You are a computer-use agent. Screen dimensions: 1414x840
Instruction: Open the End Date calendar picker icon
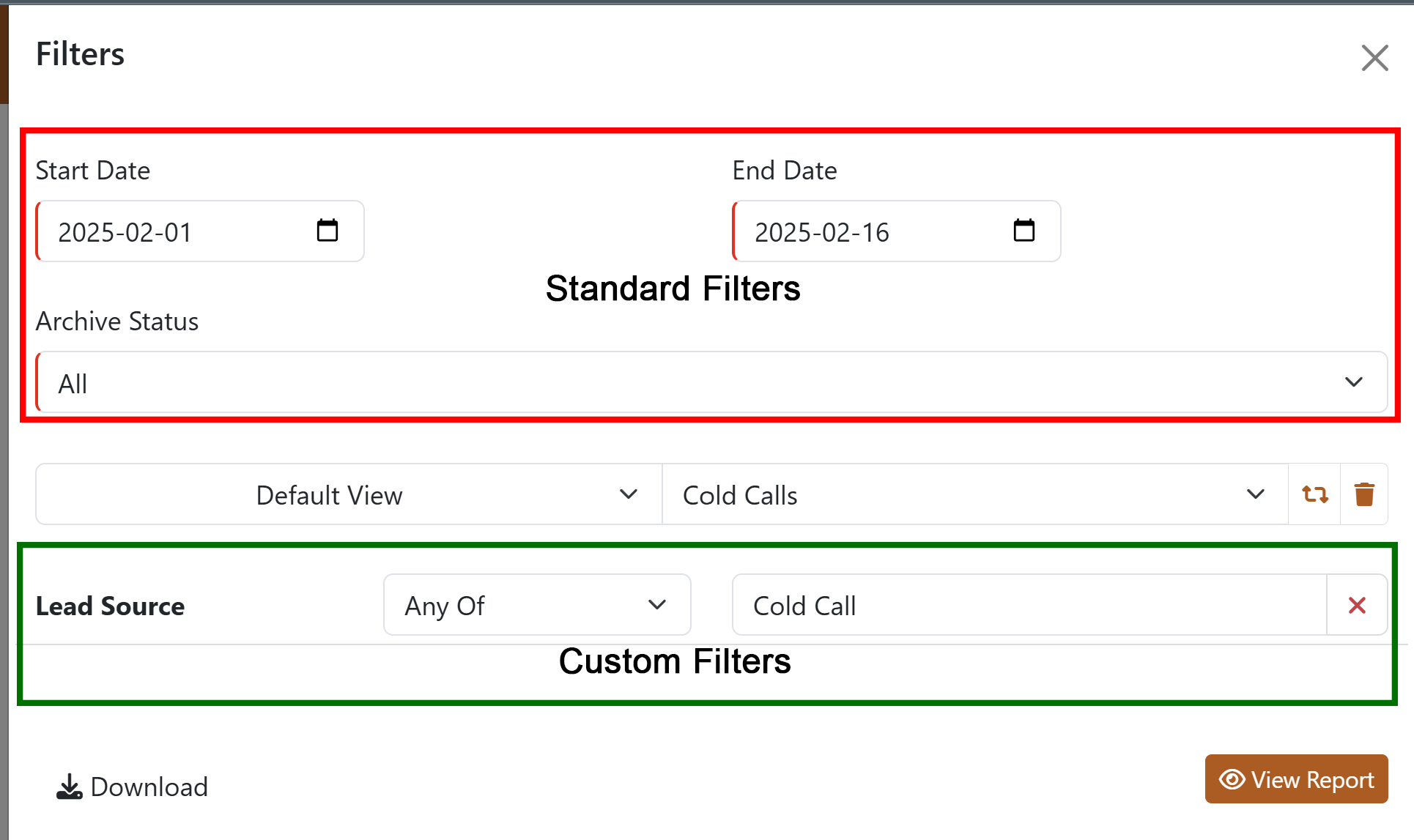[x=1024, y=231]
